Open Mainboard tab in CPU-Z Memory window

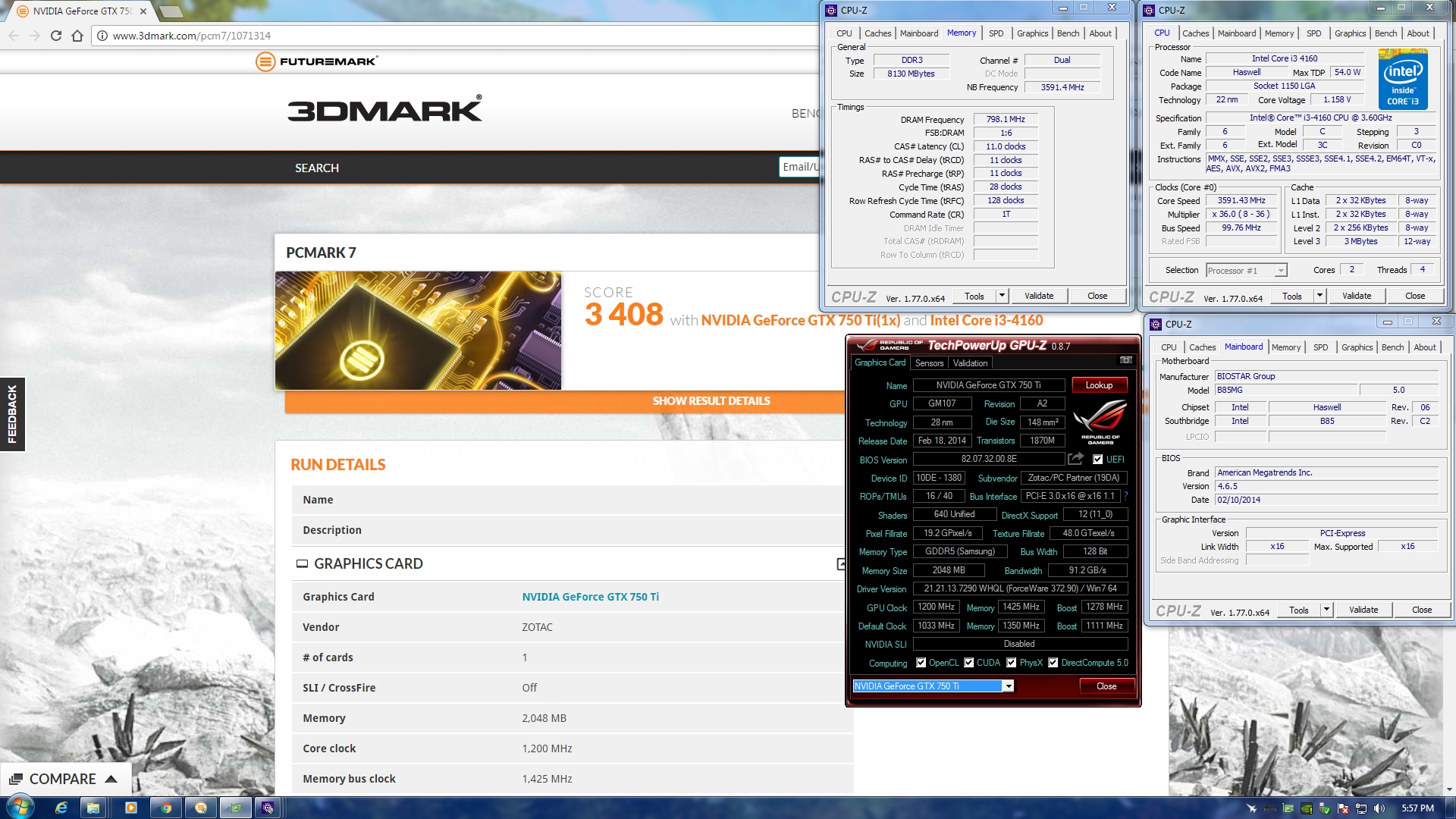pos(918,33)
